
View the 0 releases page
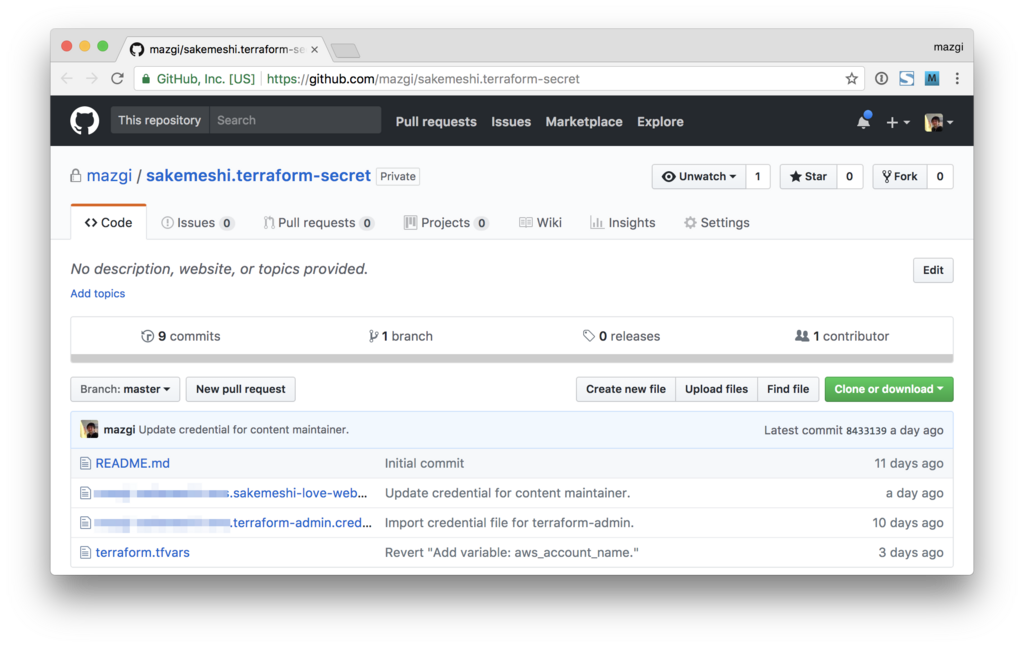coord(621,336)
